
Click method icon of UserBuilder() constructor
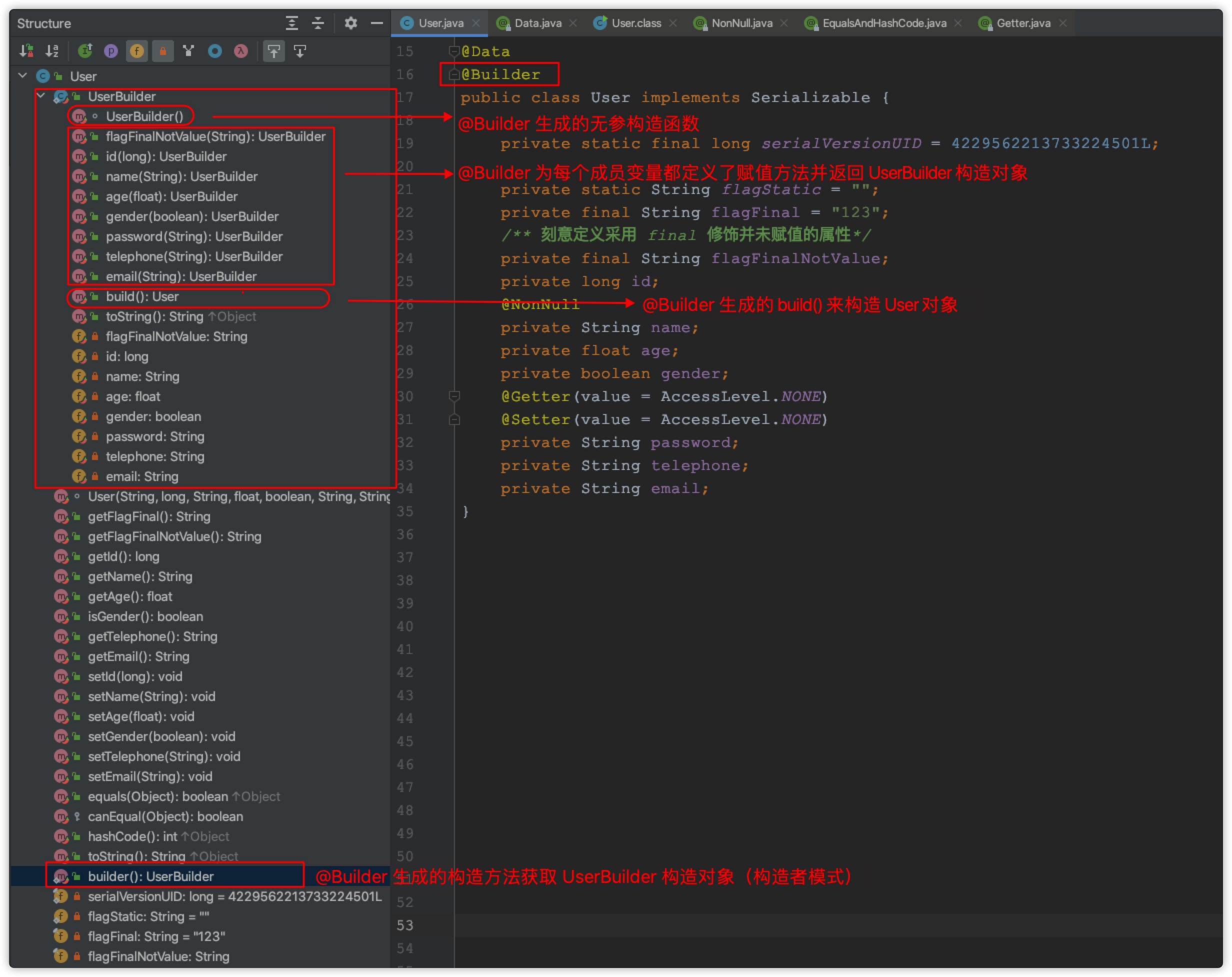point(79,116)
